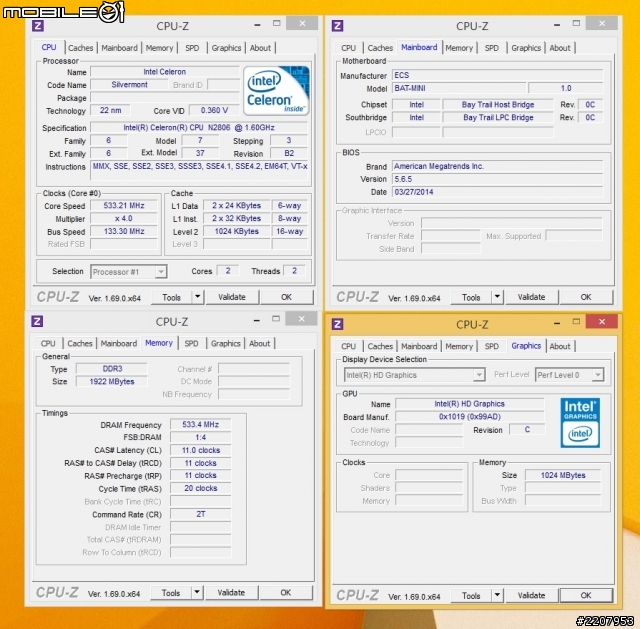Open Tools dropdown arrow in CPU window

pos(198,297)
